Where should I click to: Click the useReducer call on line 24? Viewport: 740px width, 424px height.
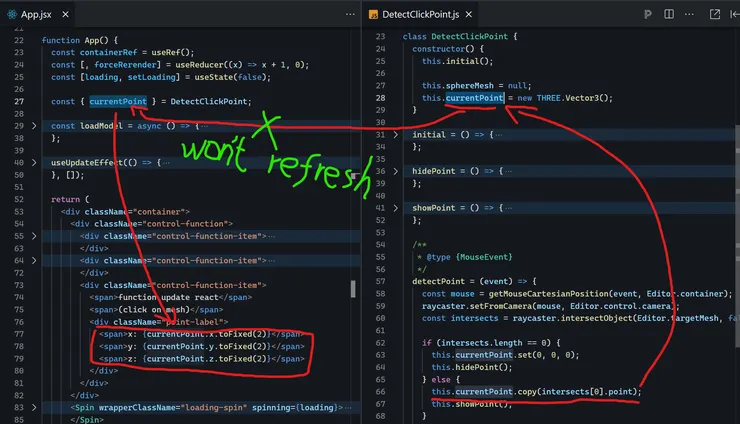(199, 65)
